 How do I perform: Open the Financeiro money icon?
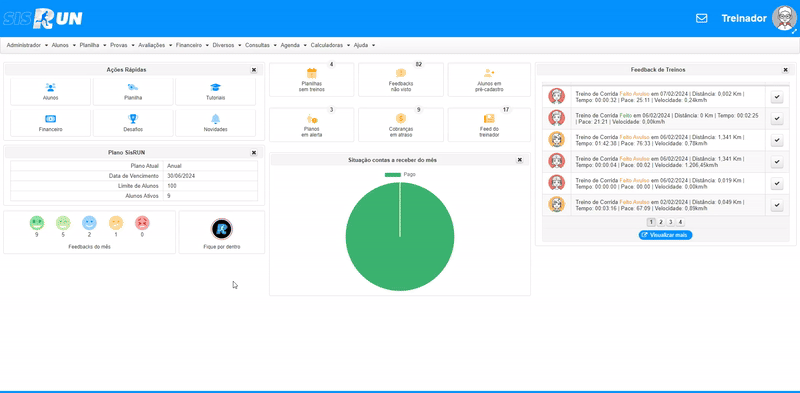coord(51,118)
